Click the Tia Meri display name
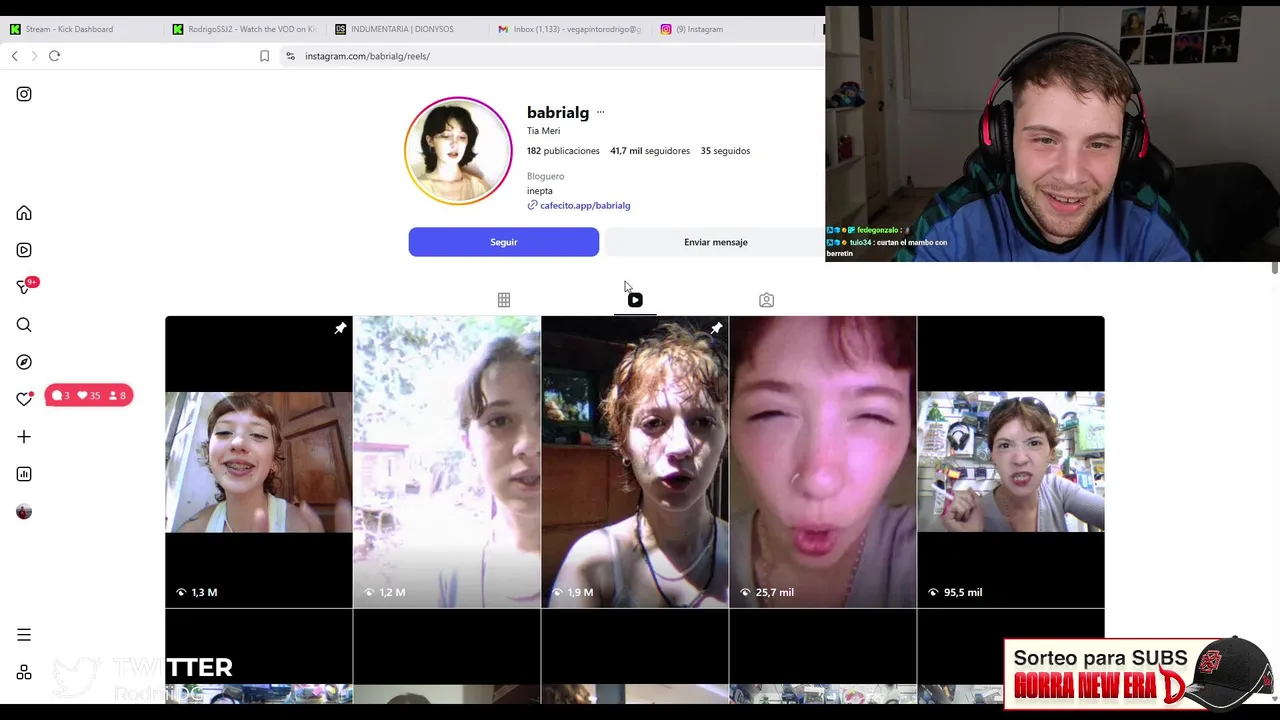The width and height of the screenshot is (1280, 720). [x=543, y=131]
